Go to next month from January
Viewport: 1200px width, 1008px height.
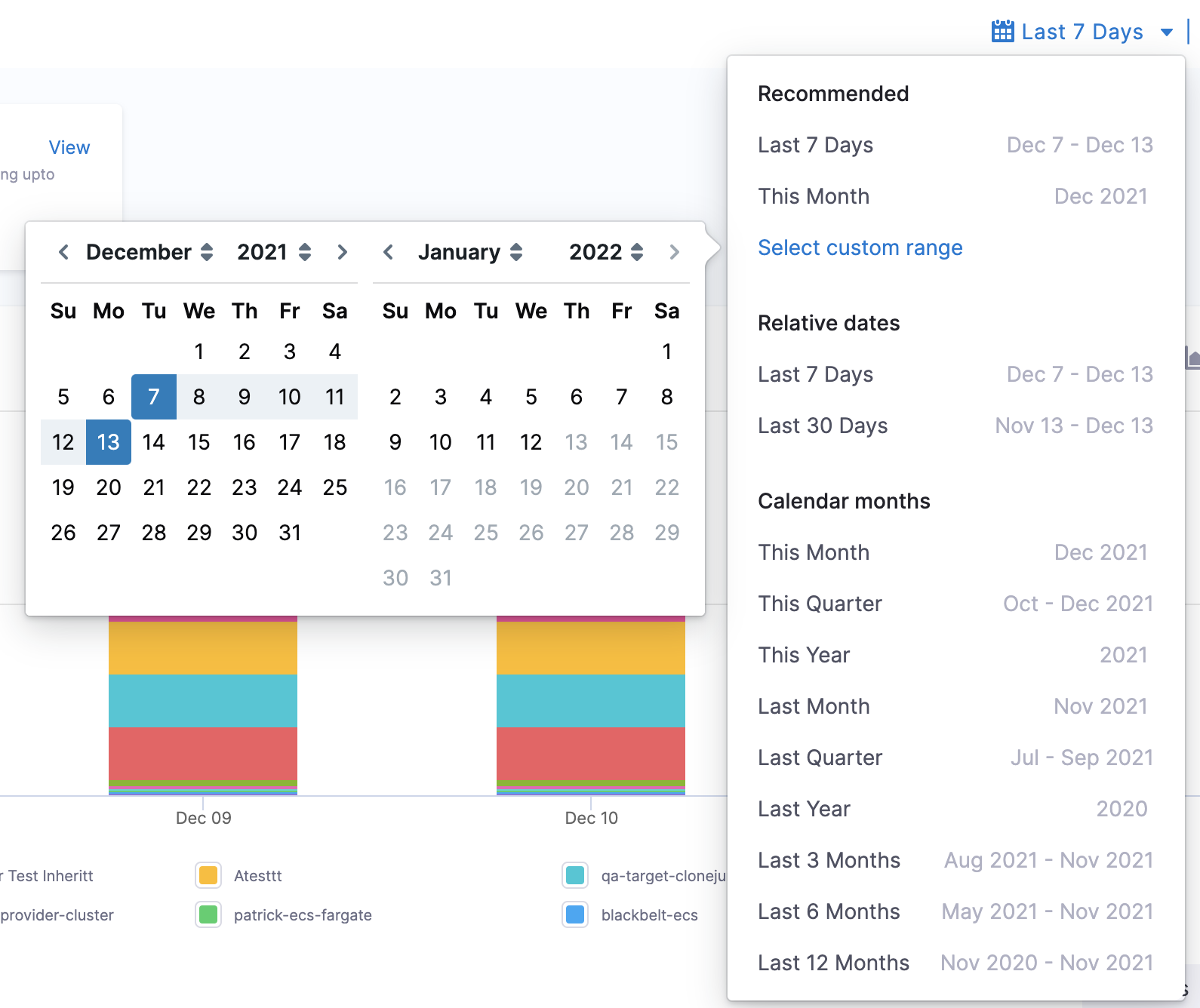(x=674, y=252)
